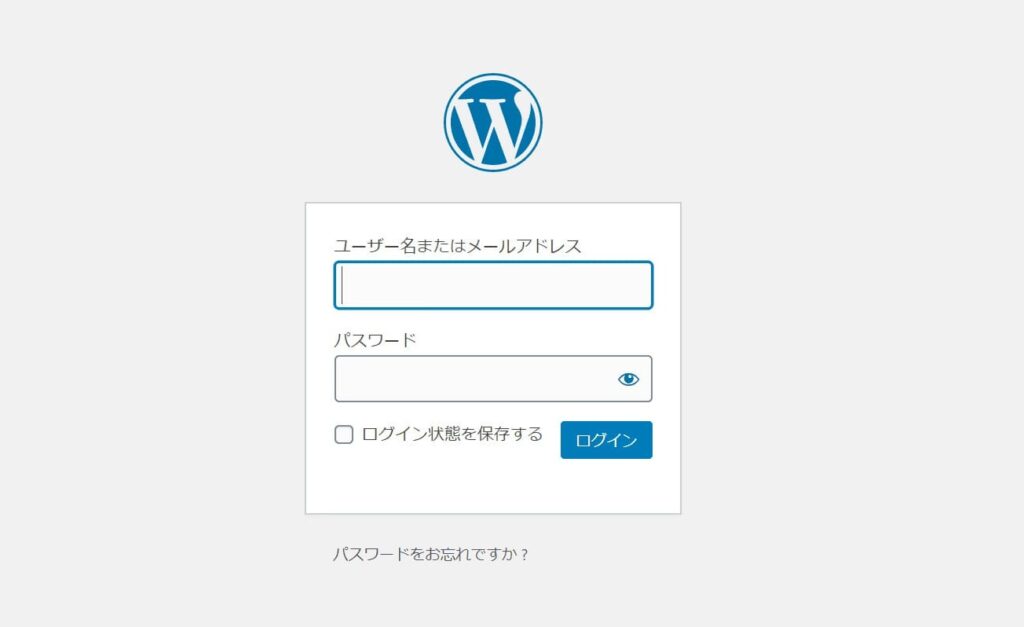Check the ログイン状態を保存する checkbox

[x=344, y=435]
